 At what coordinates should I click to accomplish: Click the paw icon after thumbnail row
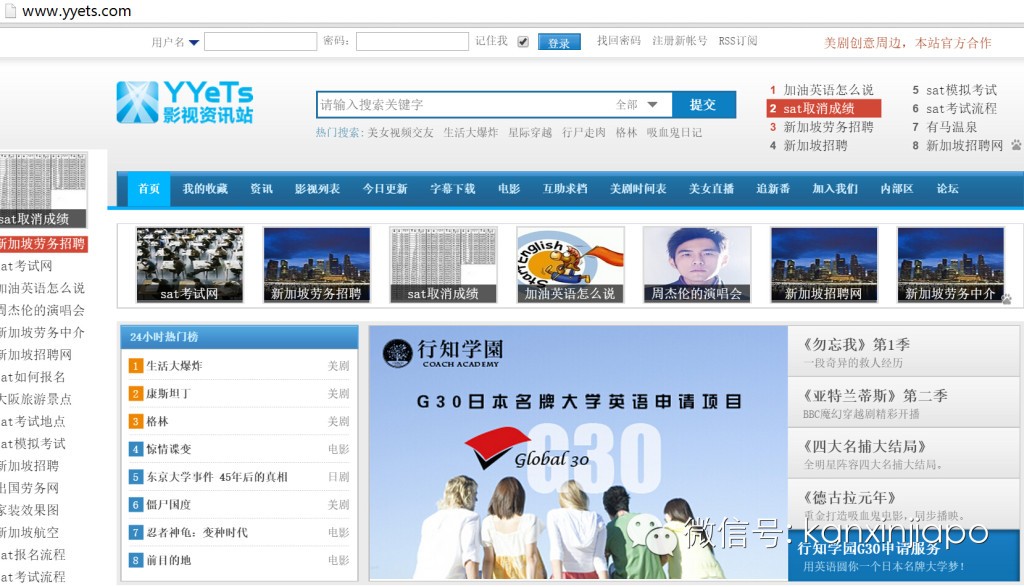1006,298
